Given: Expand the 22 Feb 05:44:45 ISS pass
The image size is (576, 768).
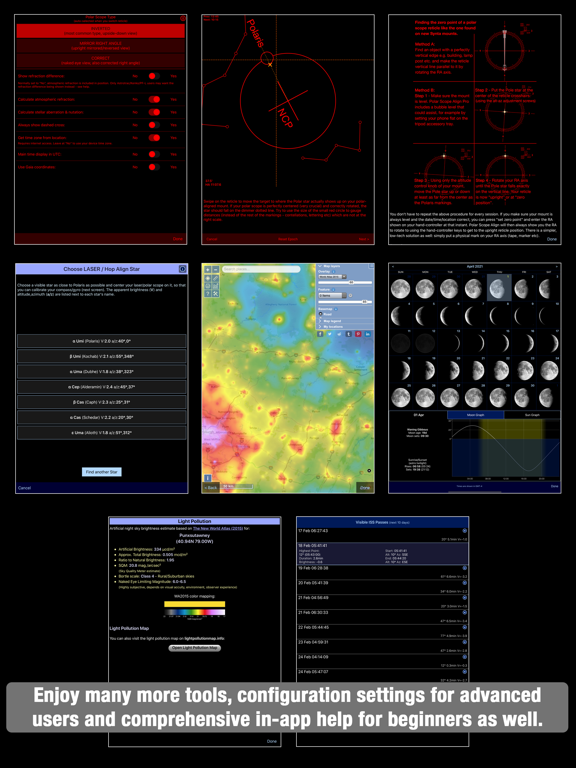Looking at the screenshot, I should [x=465, y=627].
